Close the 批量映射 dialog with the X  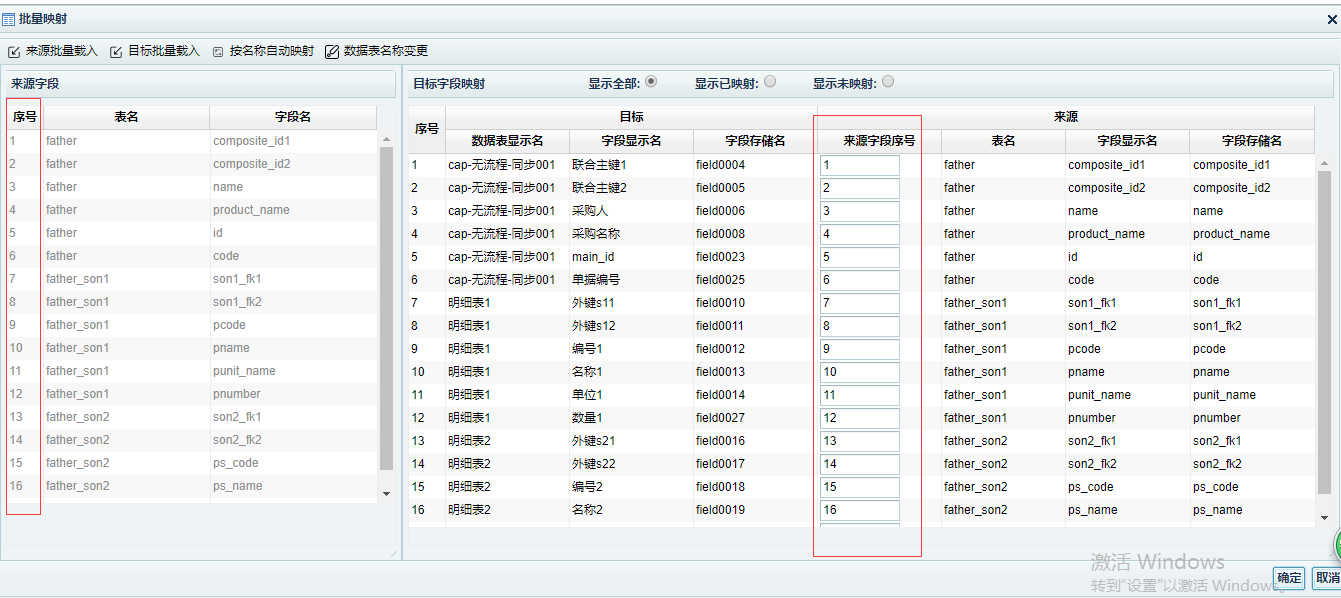coord(1330,19)
